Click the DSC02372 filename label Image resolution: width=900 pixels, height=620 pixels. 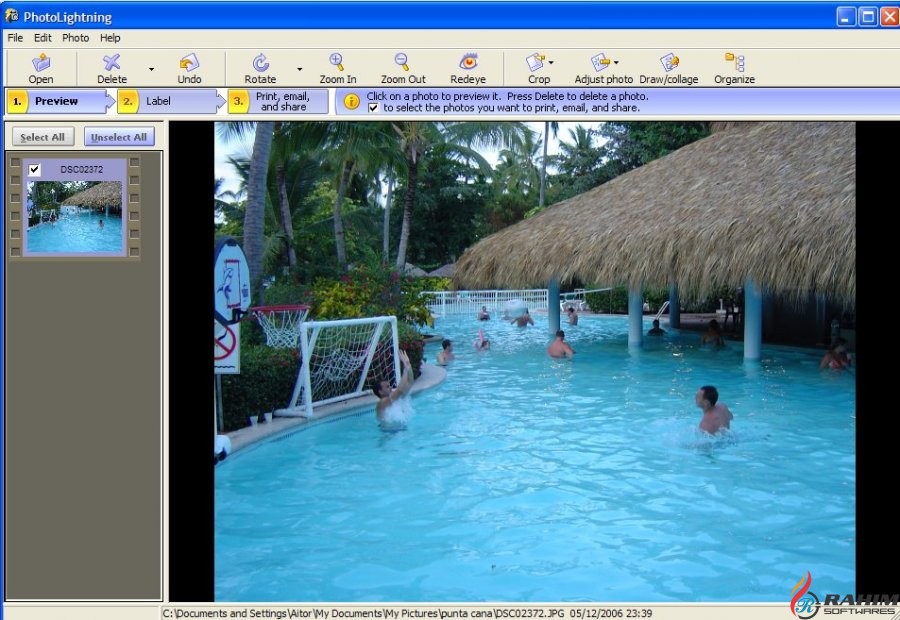point(82,169)
